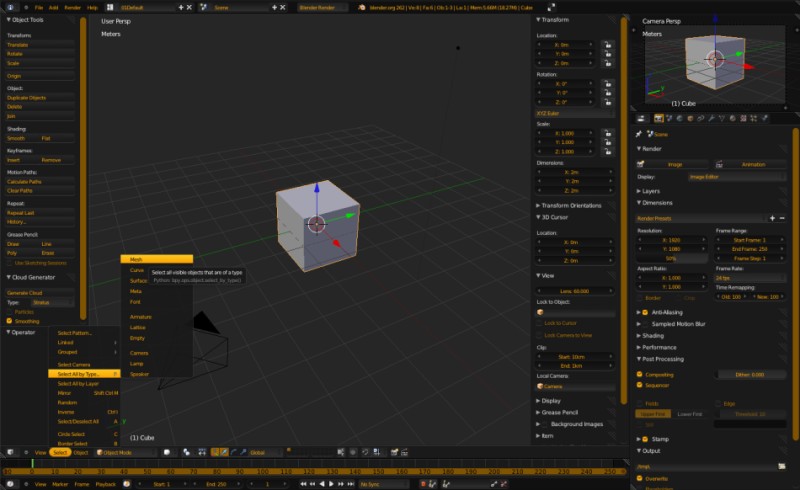800x490 pixels.
Task: Open the Global orientation dropdown
Action: click(x=265, y=452)
